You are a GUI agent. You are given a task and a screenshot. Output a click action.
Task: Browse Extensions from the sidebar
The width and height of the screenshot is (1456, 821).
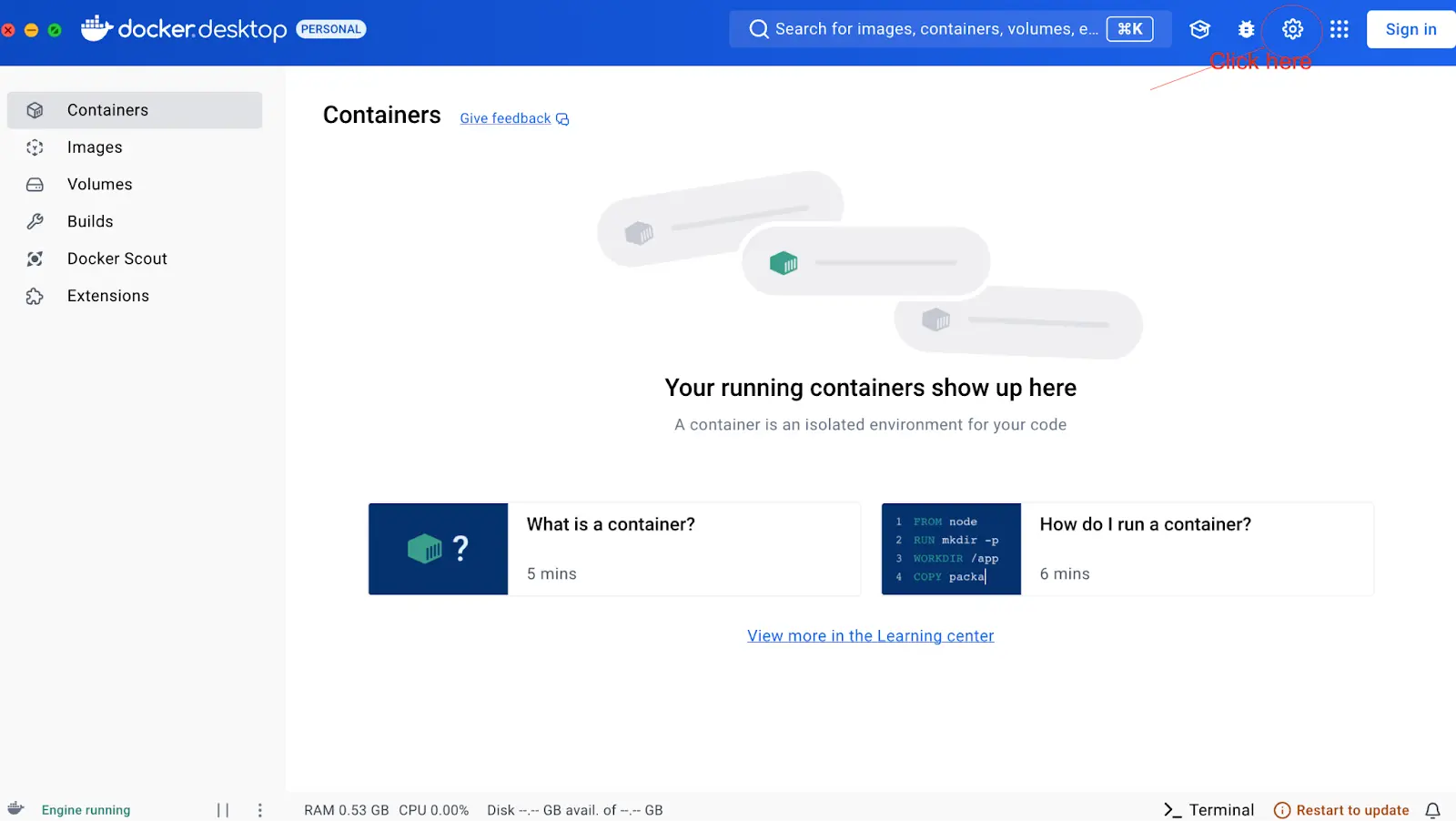(x=107, y=295)
